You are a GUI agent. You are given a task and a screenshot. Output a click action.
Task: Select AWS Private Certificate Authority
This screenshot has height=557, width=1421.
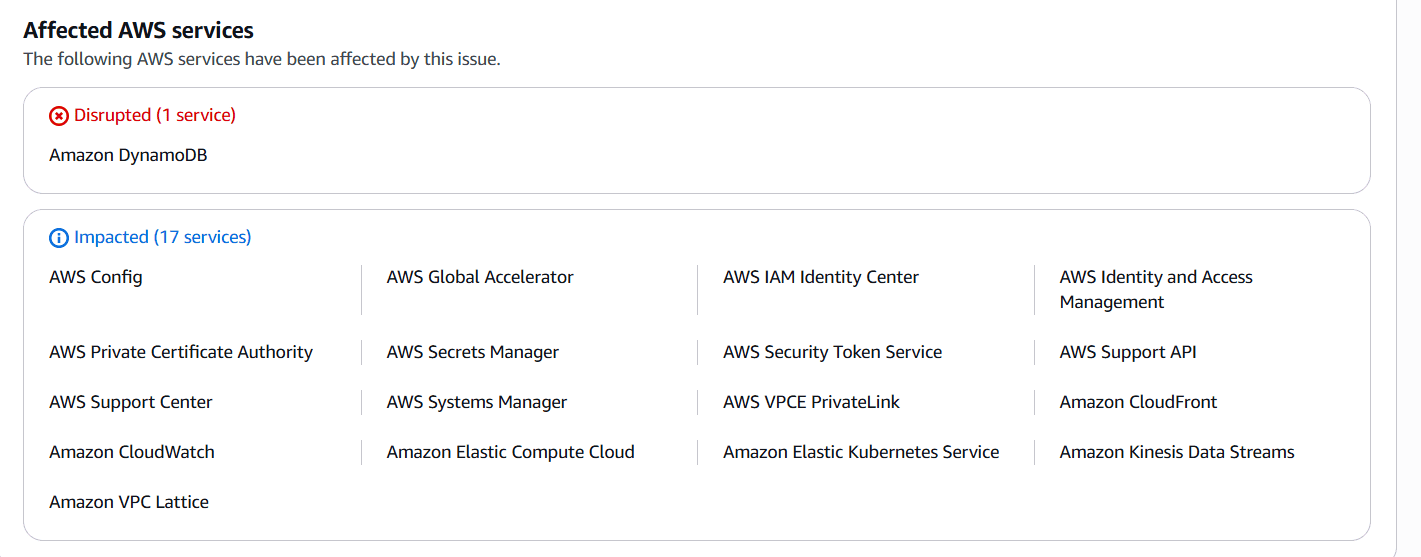tap(181, 352)
